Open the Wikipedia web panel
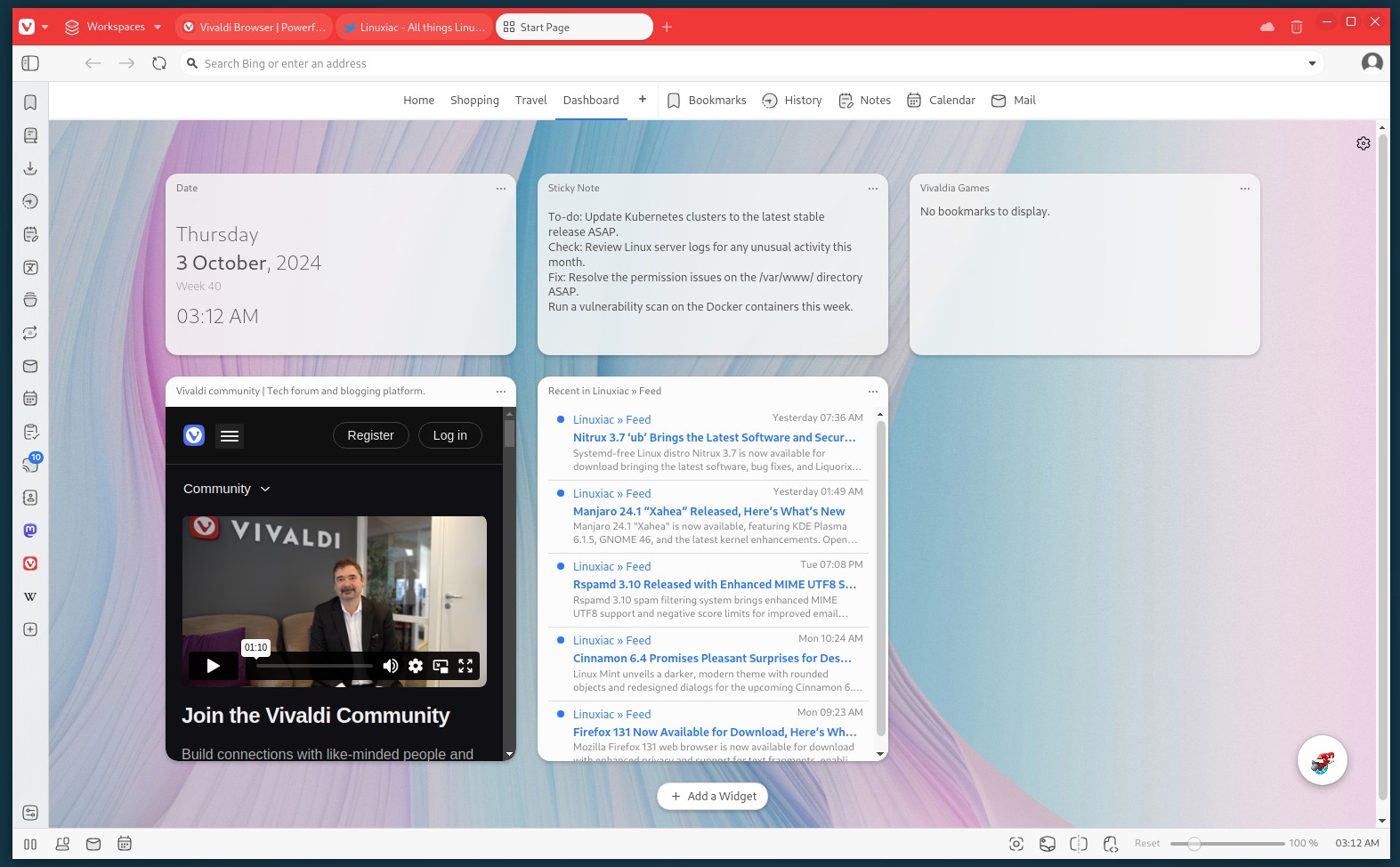The width and height of the screenshot is (1400, 867). [30, 596]
